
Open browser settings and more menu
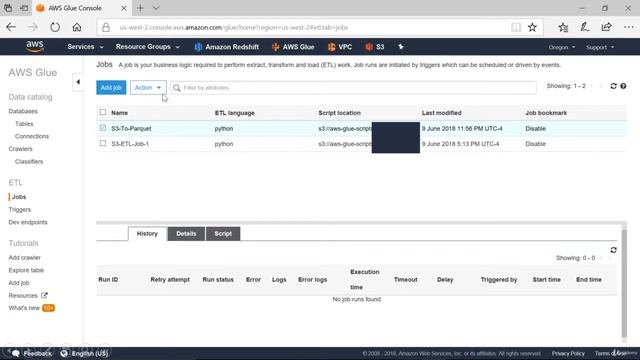coord(629,27)
